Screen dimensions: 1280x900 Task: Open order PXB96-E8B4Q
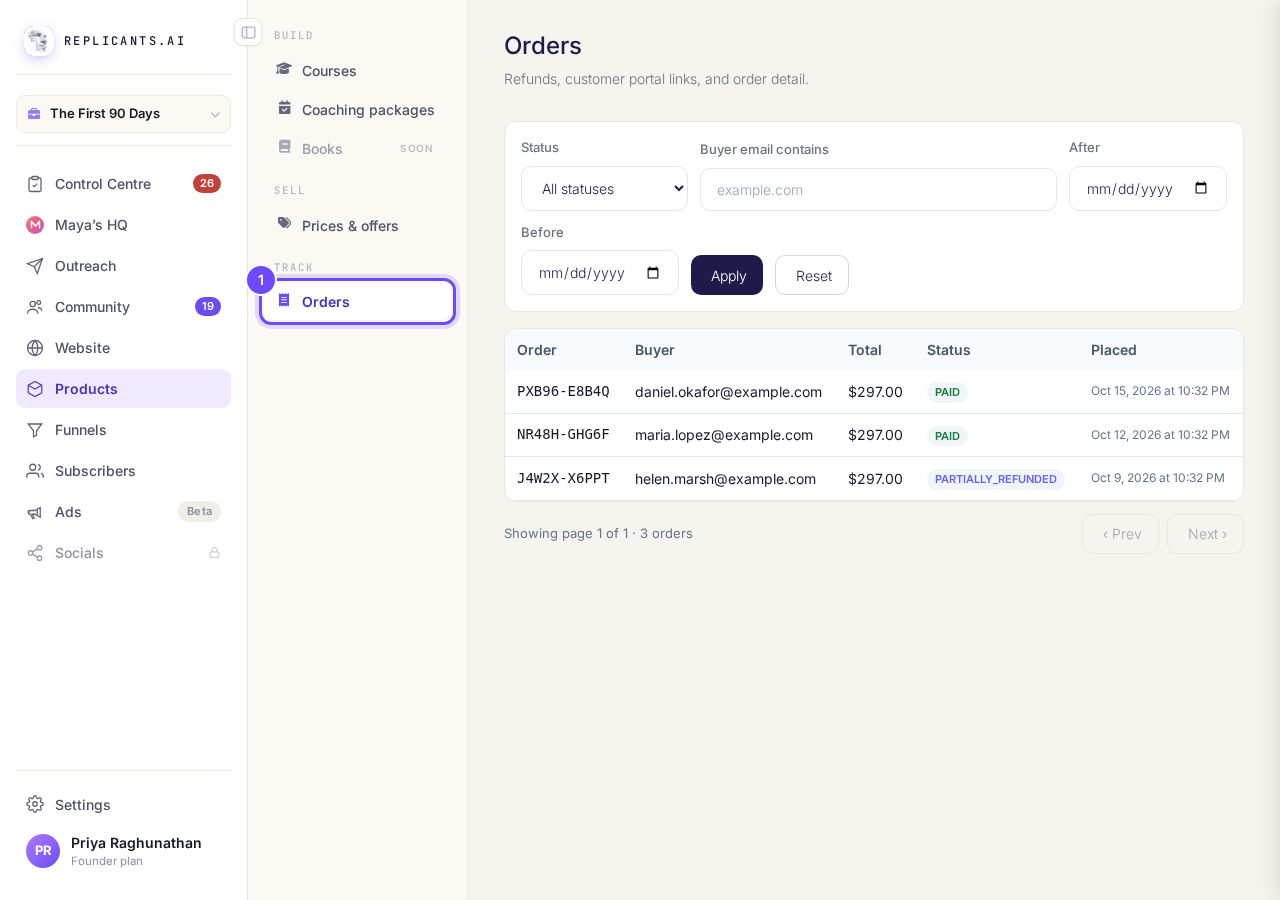point(563,392)
